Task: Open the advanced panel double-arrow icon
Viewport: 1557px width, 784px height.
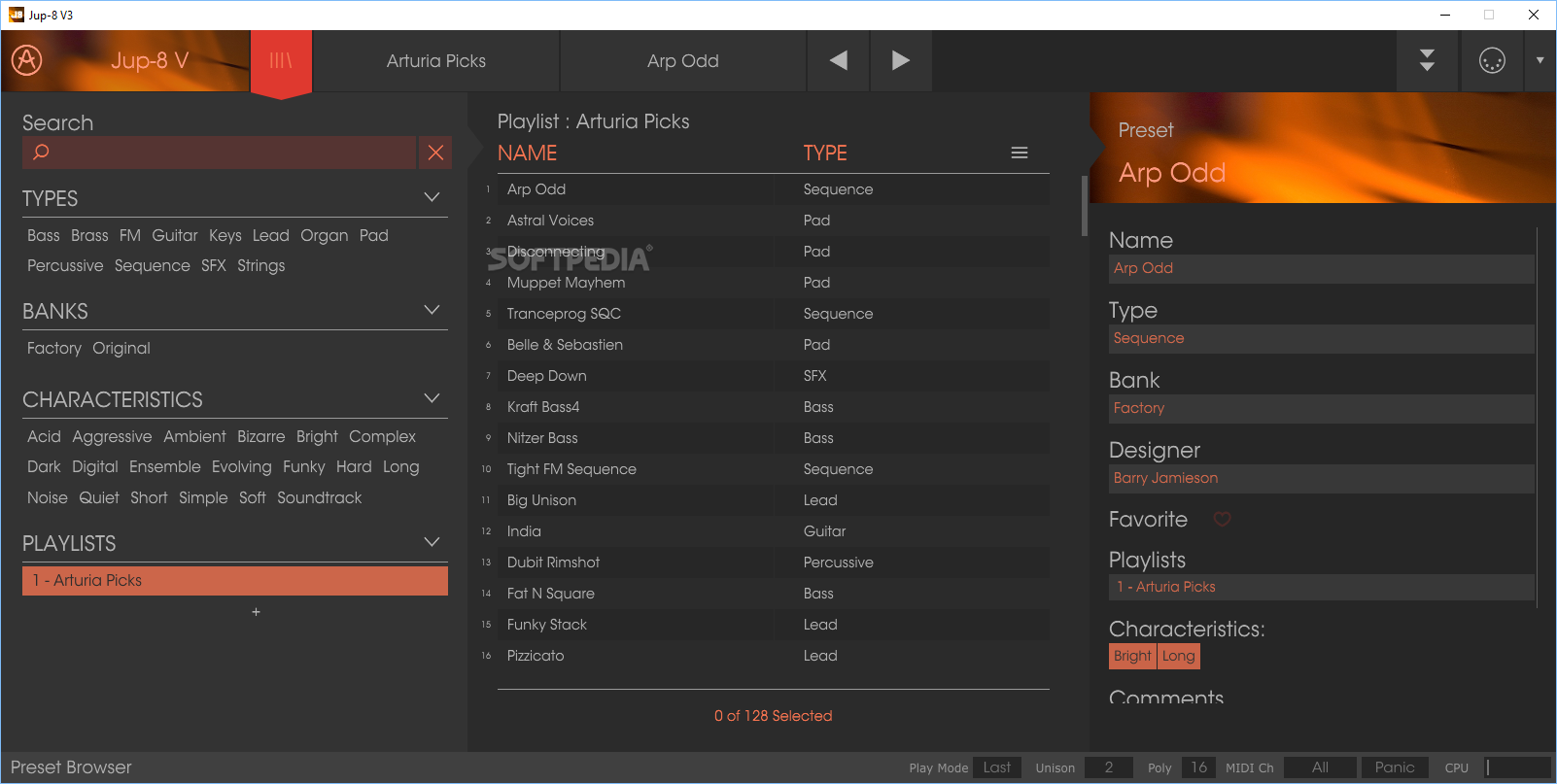Action: point(1427,60)
